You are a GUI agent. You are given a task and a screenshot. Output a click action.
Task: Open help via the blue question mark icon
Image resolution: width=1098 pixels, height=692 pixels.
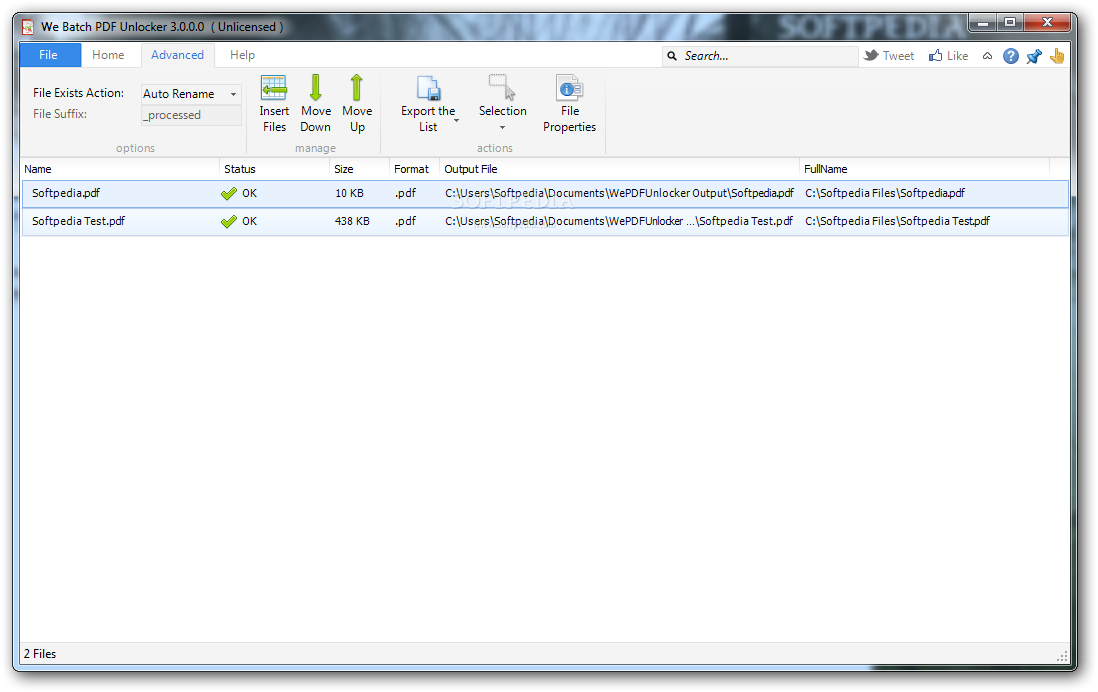click(1010, 56)
